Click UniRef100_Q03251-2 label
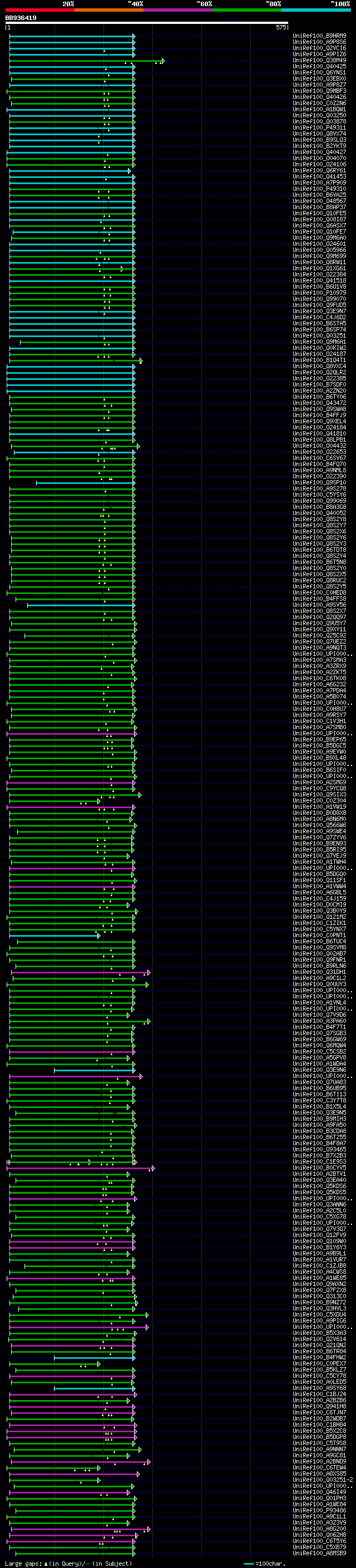 323,1480
